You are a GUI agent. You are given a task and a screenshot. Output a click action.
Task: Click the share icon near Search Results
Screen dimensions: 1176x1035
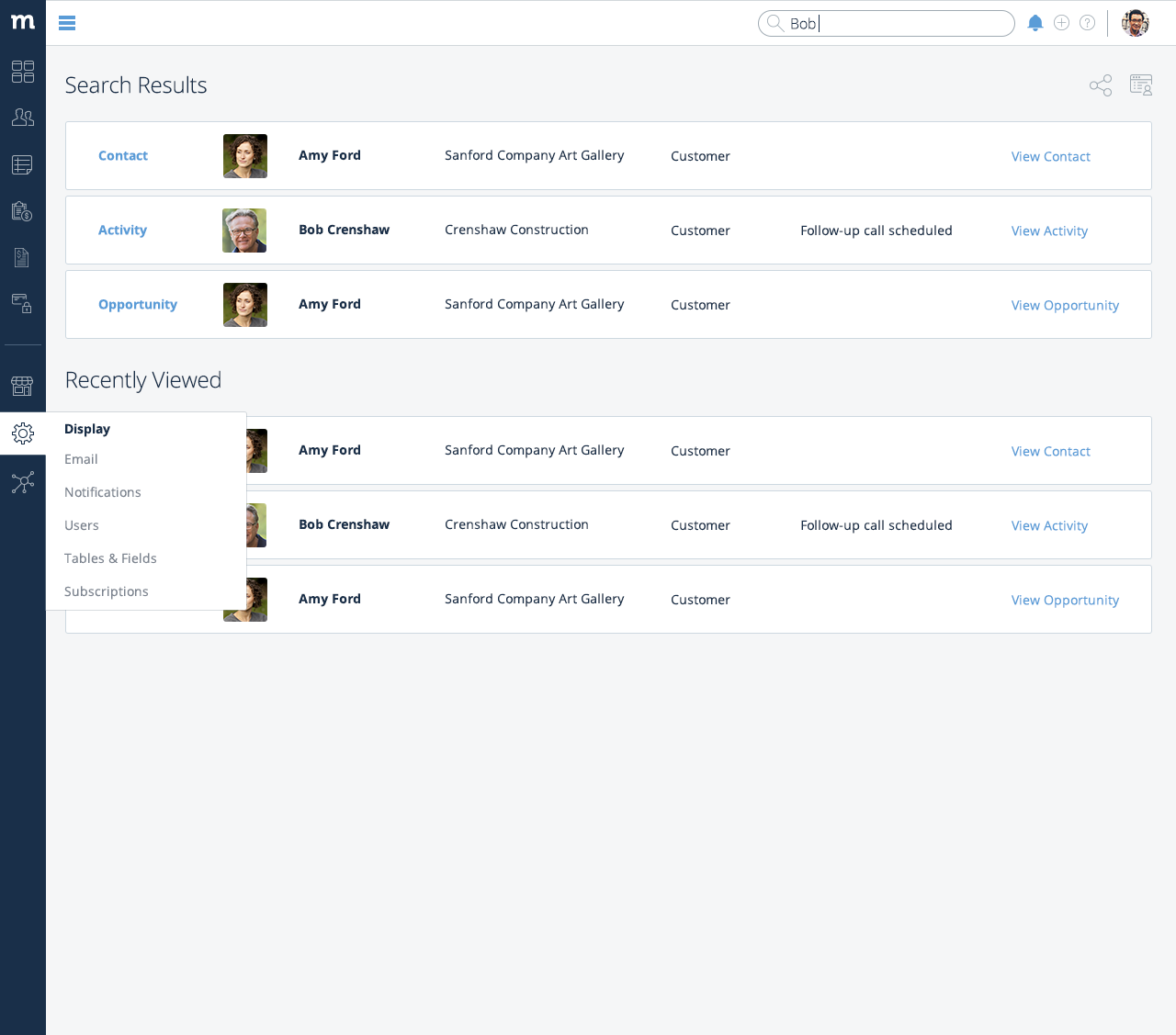click(x=1100, y=85)
